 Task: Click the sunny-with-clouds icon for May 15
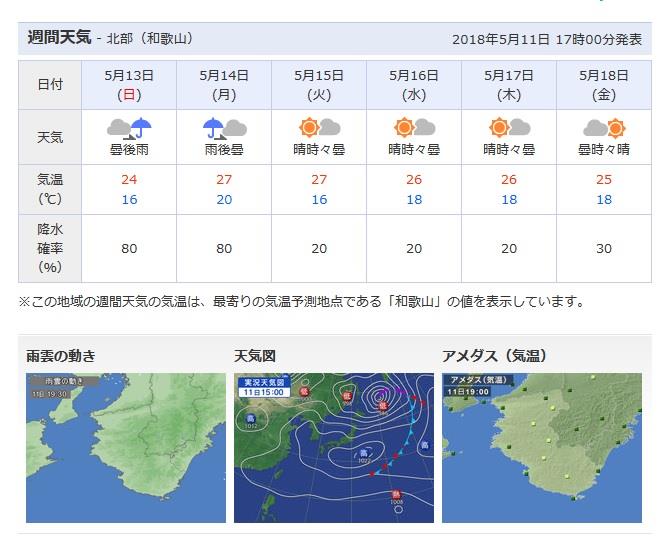click(319, 127)
